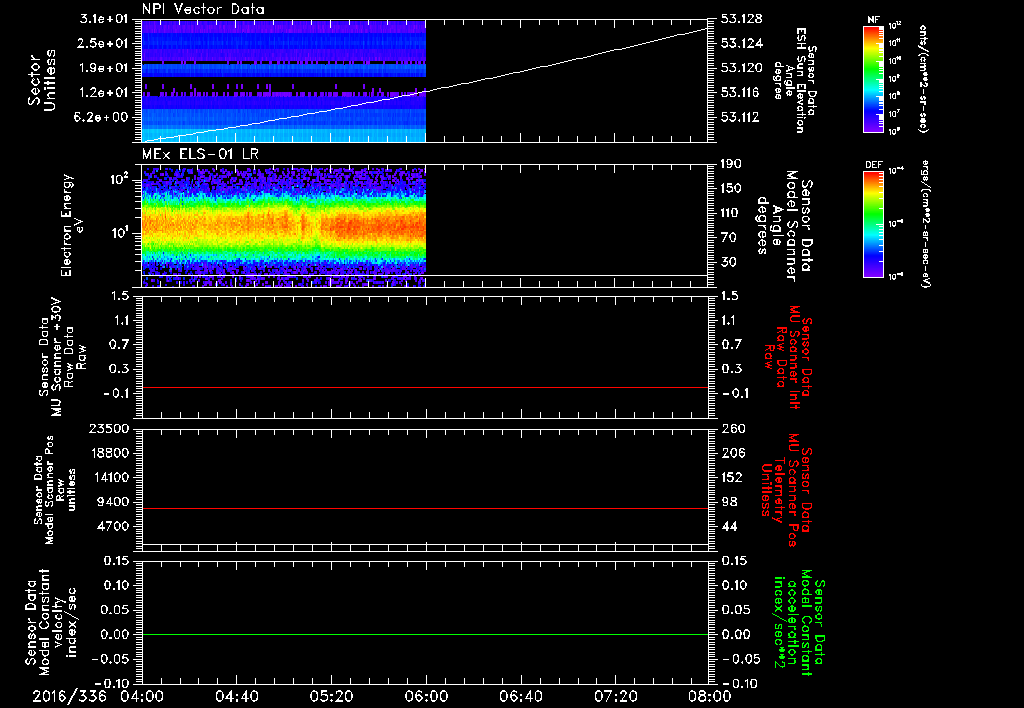1024x708 pixels.
Task: Click the 08:00 time tick label
Action: pyautogui.click(x=710, y=696)
